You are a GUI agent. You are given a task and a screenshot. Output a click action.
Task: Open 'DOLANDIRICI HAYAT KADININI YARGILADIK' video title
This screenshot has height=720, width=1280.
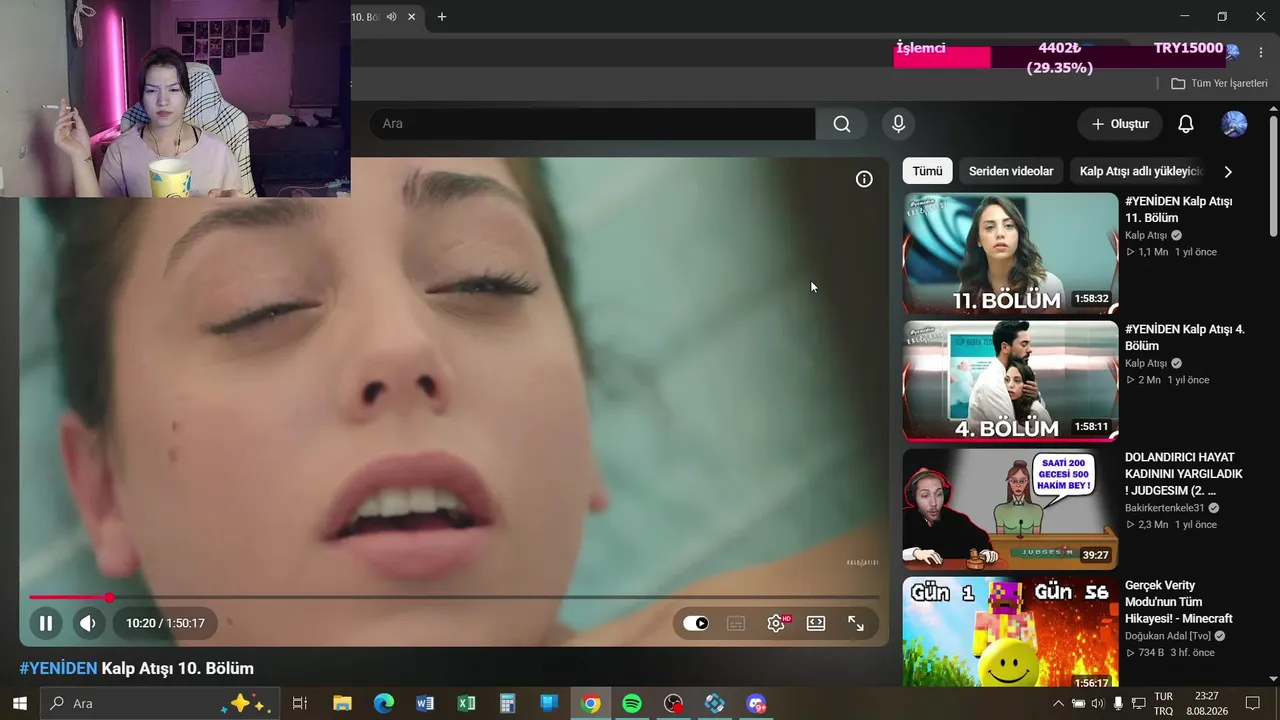coord(1184,474)
